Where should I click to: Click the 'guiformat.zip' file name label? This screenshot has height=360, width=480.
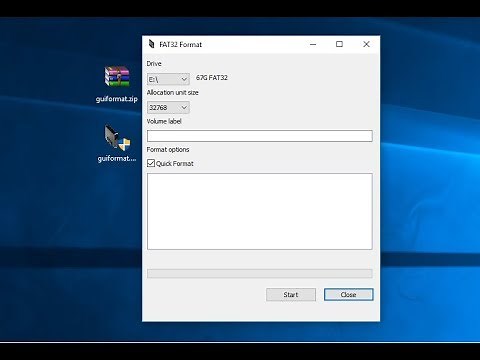117,99
